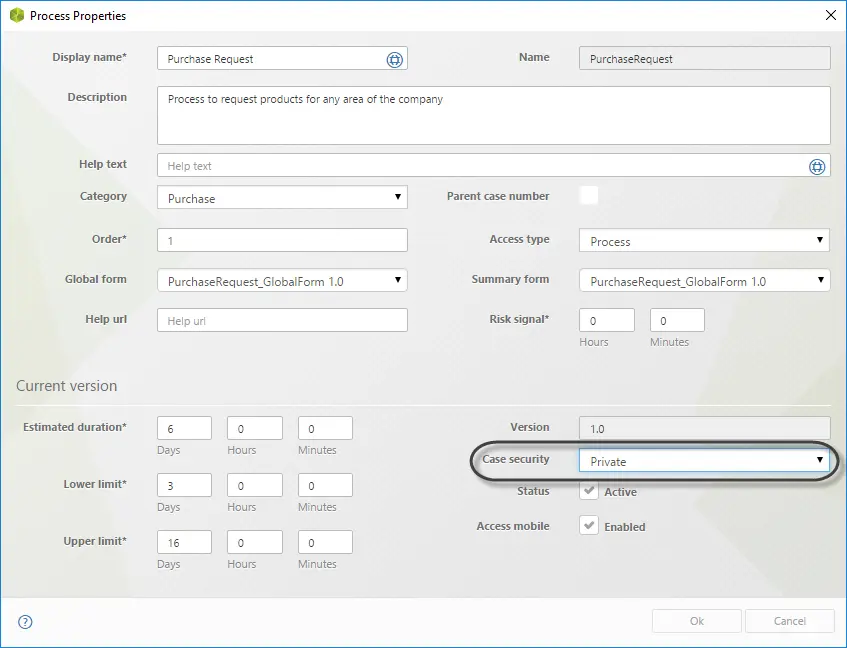
Task: Click the Upper limit Hours field
Action: pos(254,542)
